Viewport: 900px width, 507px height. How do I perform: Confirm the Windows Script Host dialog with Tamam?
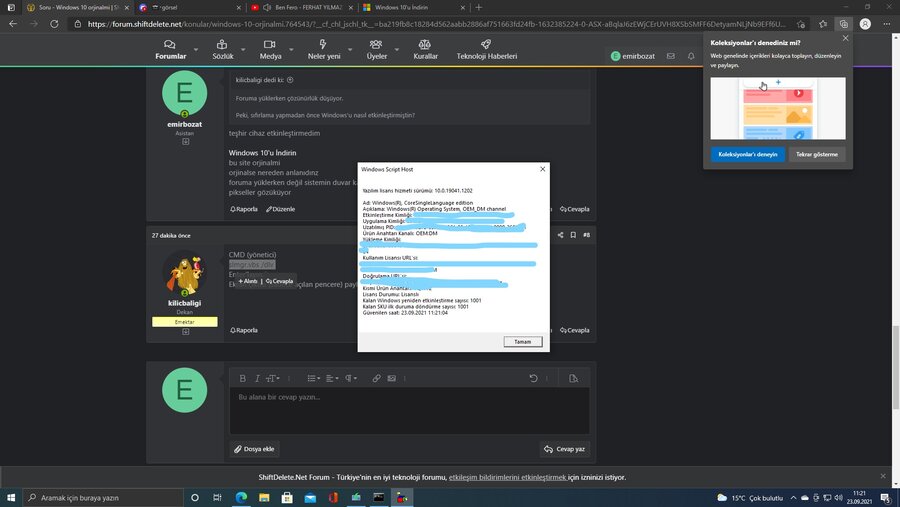tap(522, 342)
